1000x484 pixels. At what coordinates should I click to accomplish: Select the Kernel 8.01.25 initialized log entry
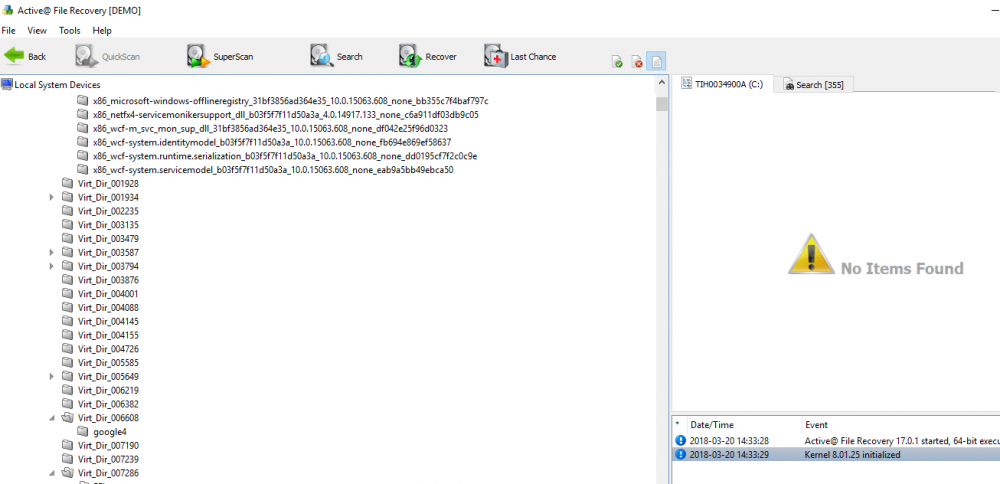836,455
